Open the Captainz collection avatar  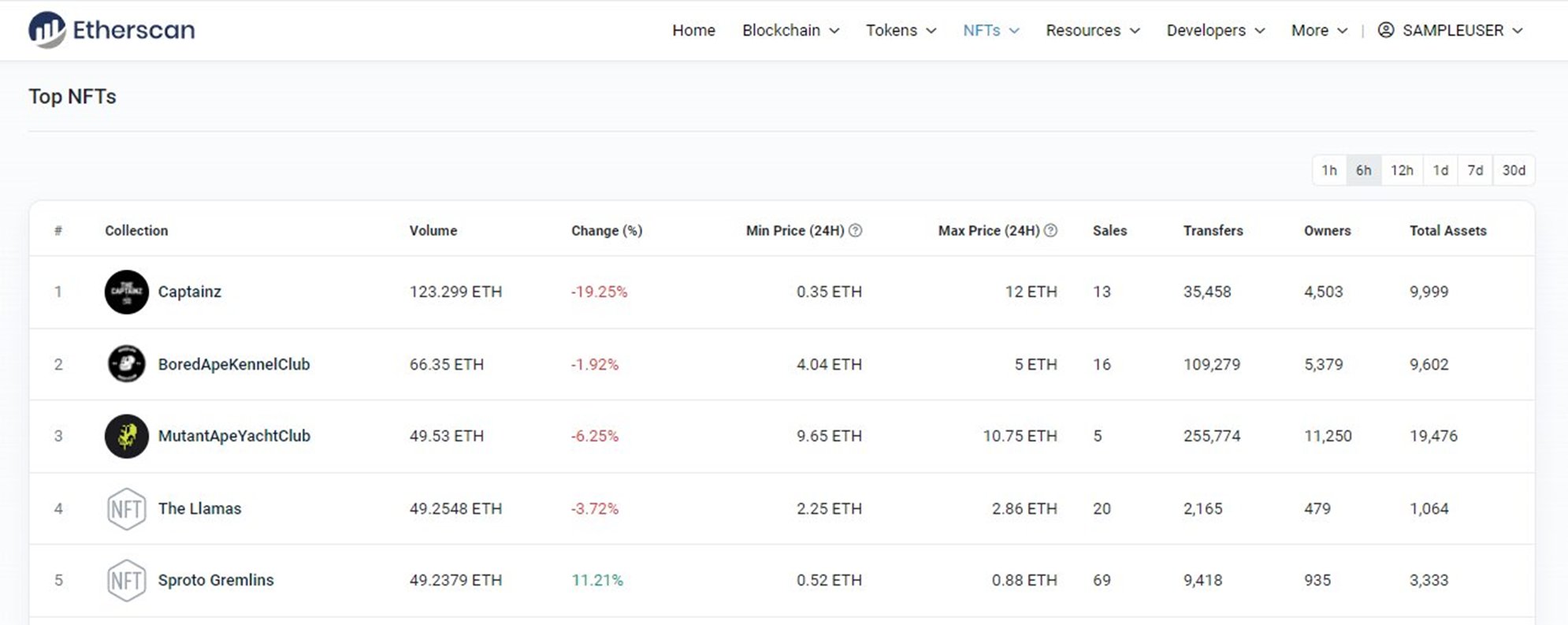tap(126, 292)
